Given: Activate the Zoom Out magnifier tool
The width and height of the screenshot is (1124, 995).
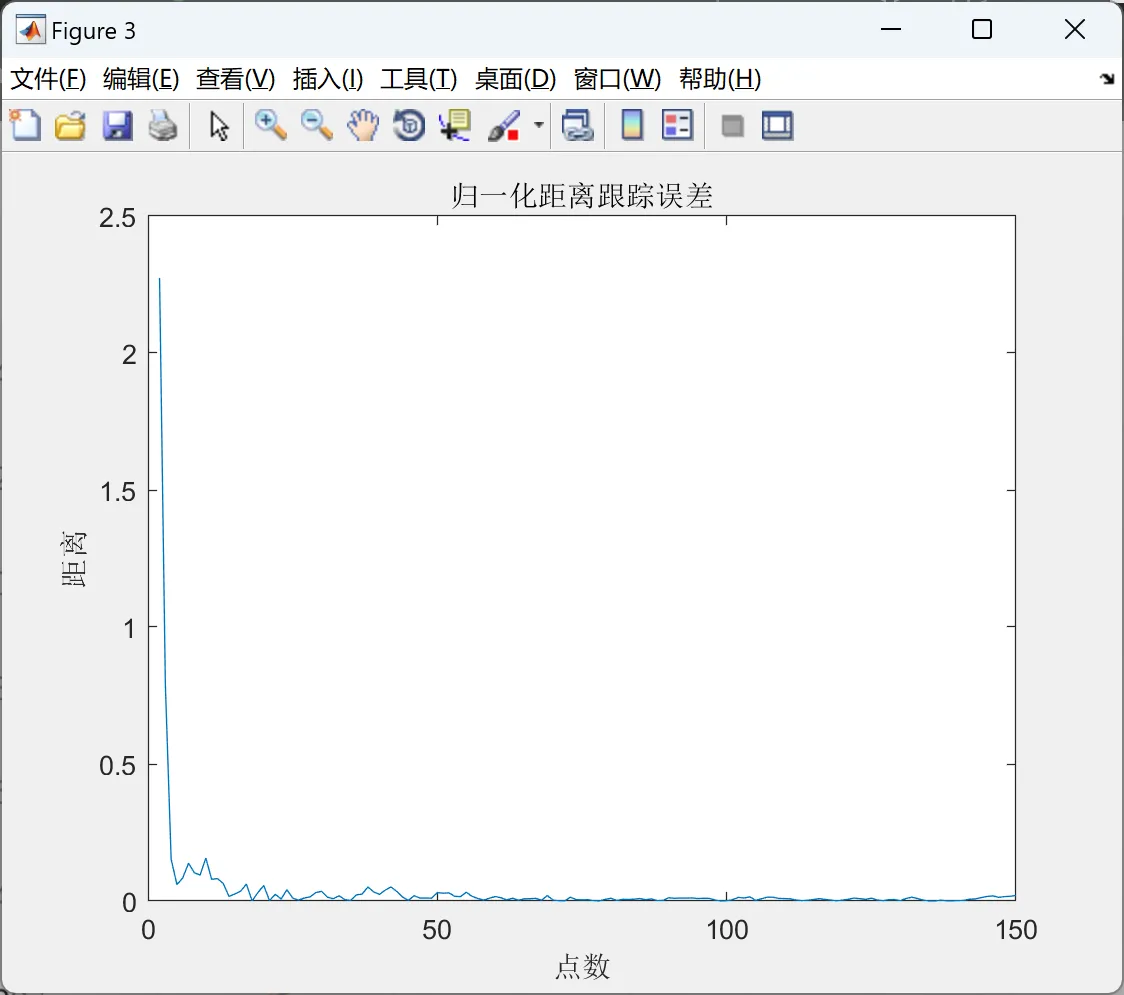Looking at the screenshot, I should point(316,125).
